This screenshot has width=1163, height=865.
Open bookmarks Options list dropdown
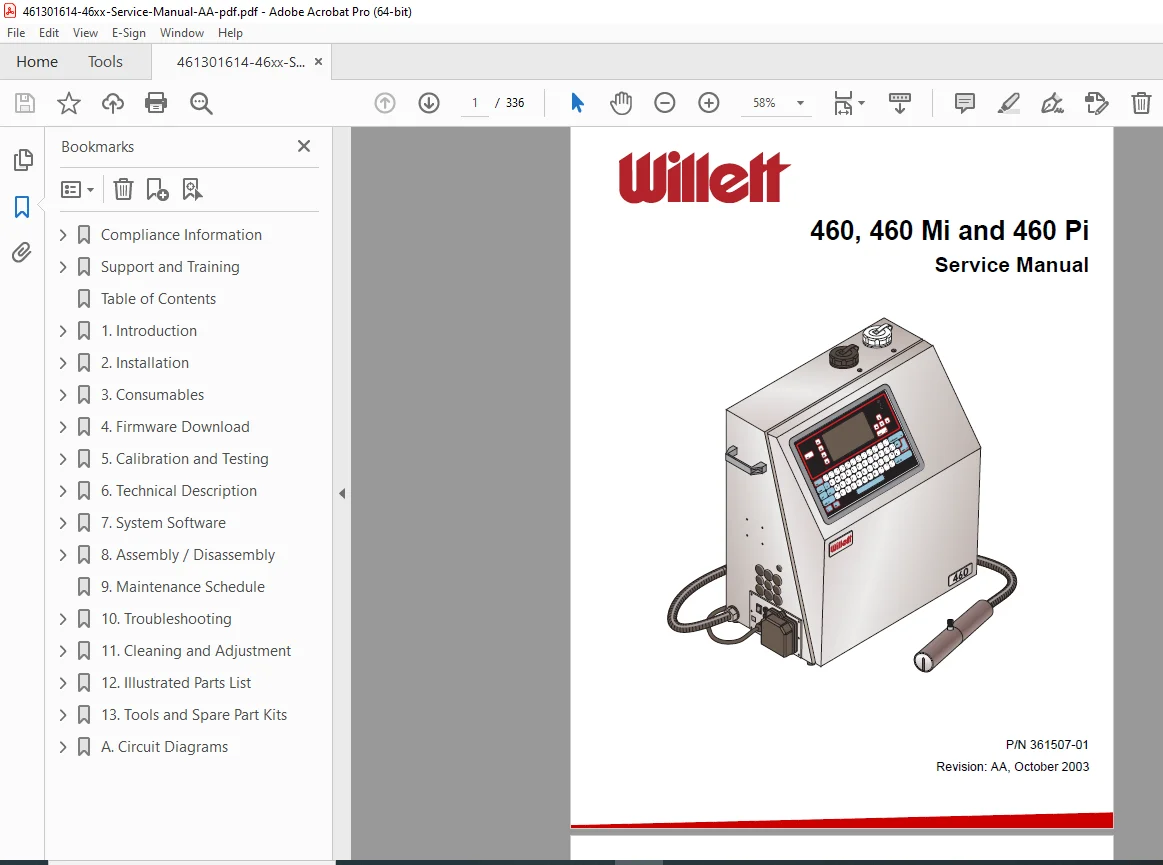click(x=77, y=189)
